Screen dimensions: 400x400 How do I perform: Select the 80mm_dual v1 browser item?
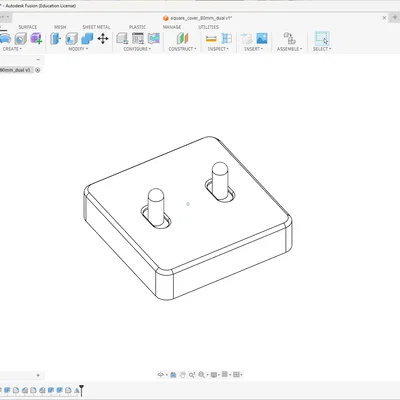pos(15,70)
